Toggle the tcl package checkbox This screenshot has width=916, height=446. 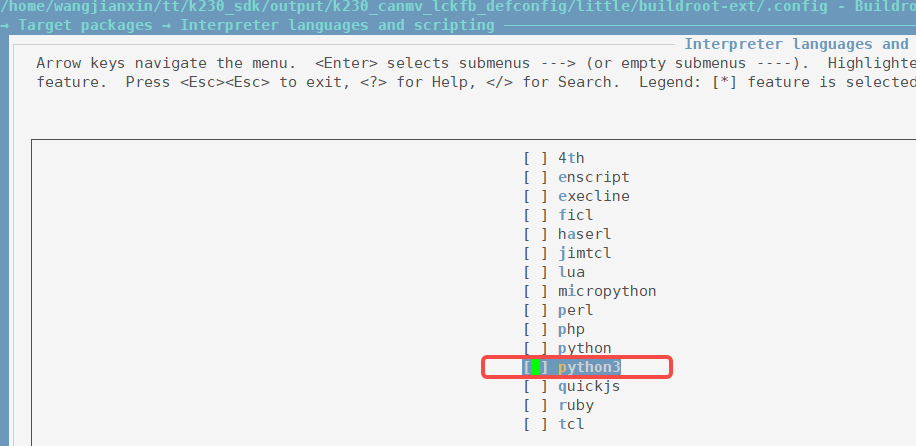point(535,424)
